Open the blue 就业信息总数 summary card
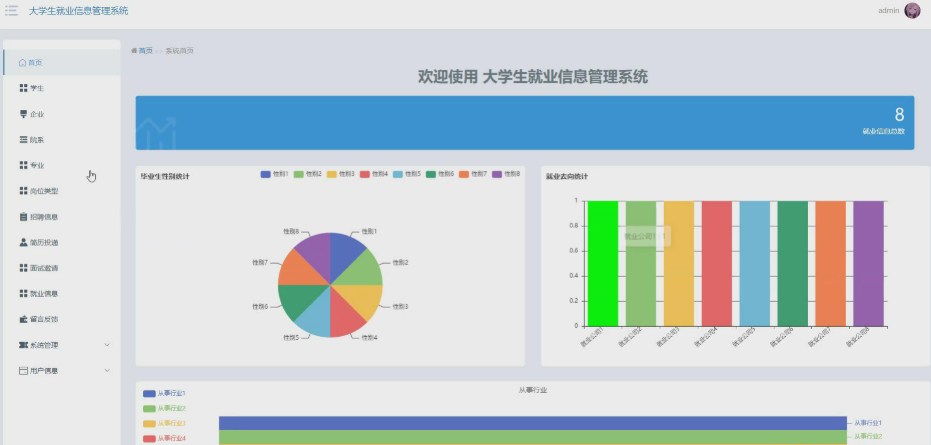Image resolution: width=931 pixels, height=445 pixels. pos(525,123)
